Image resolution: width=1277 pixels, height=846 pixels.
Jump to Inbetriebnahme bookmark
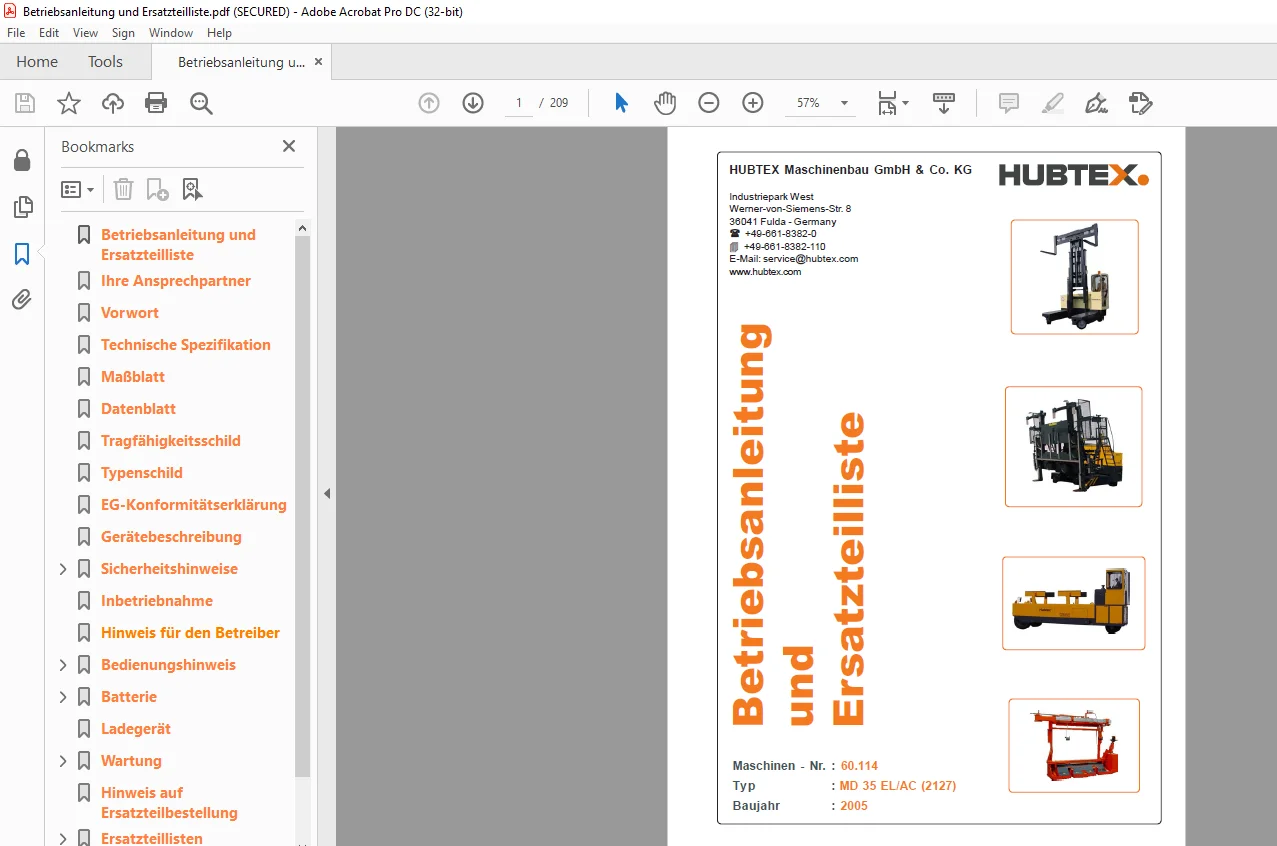tap(157, 601)
